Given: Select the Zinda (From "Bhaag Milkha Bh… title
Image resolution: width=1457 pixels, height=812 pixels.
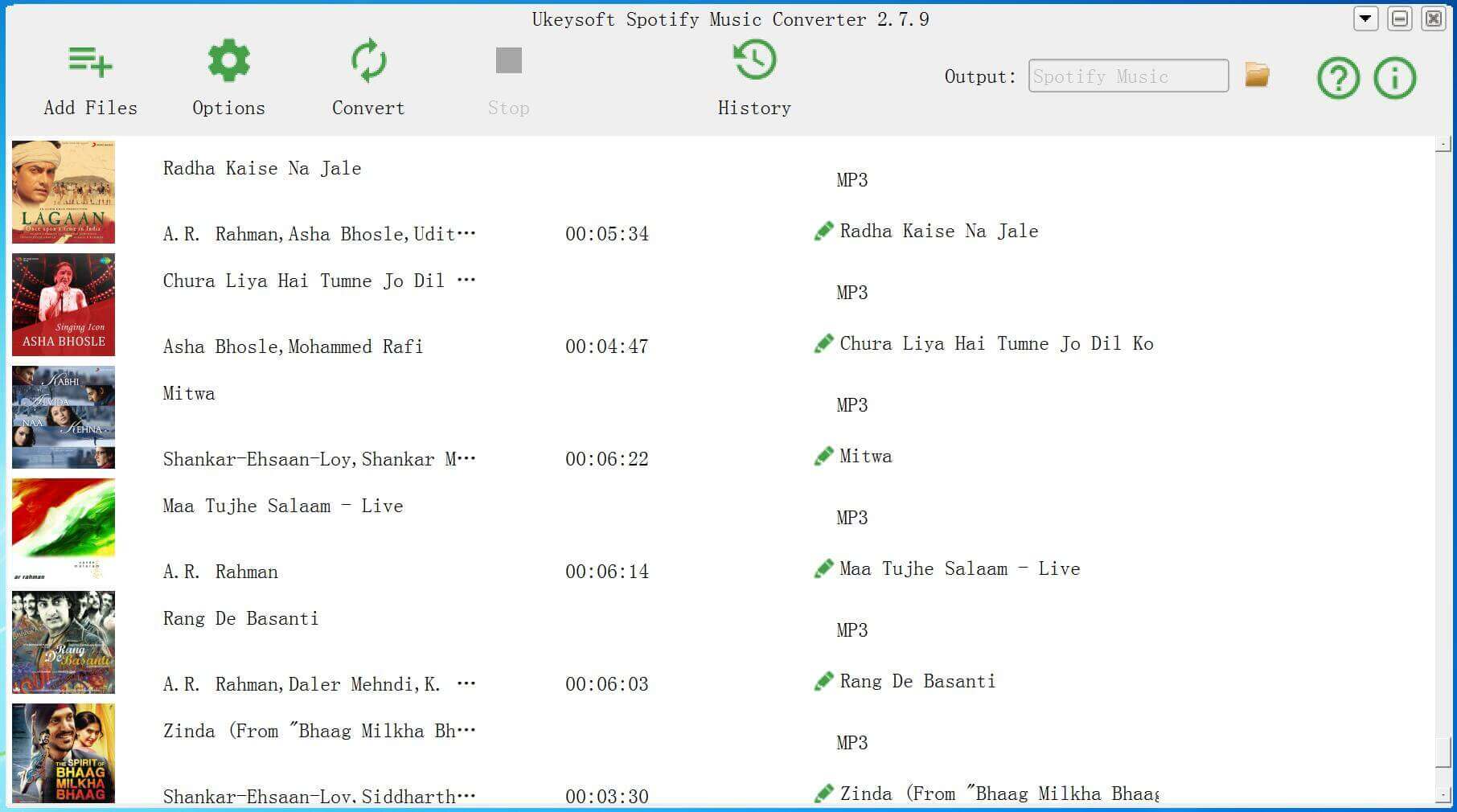Looking at the screenshot, I should coord(319,731).
